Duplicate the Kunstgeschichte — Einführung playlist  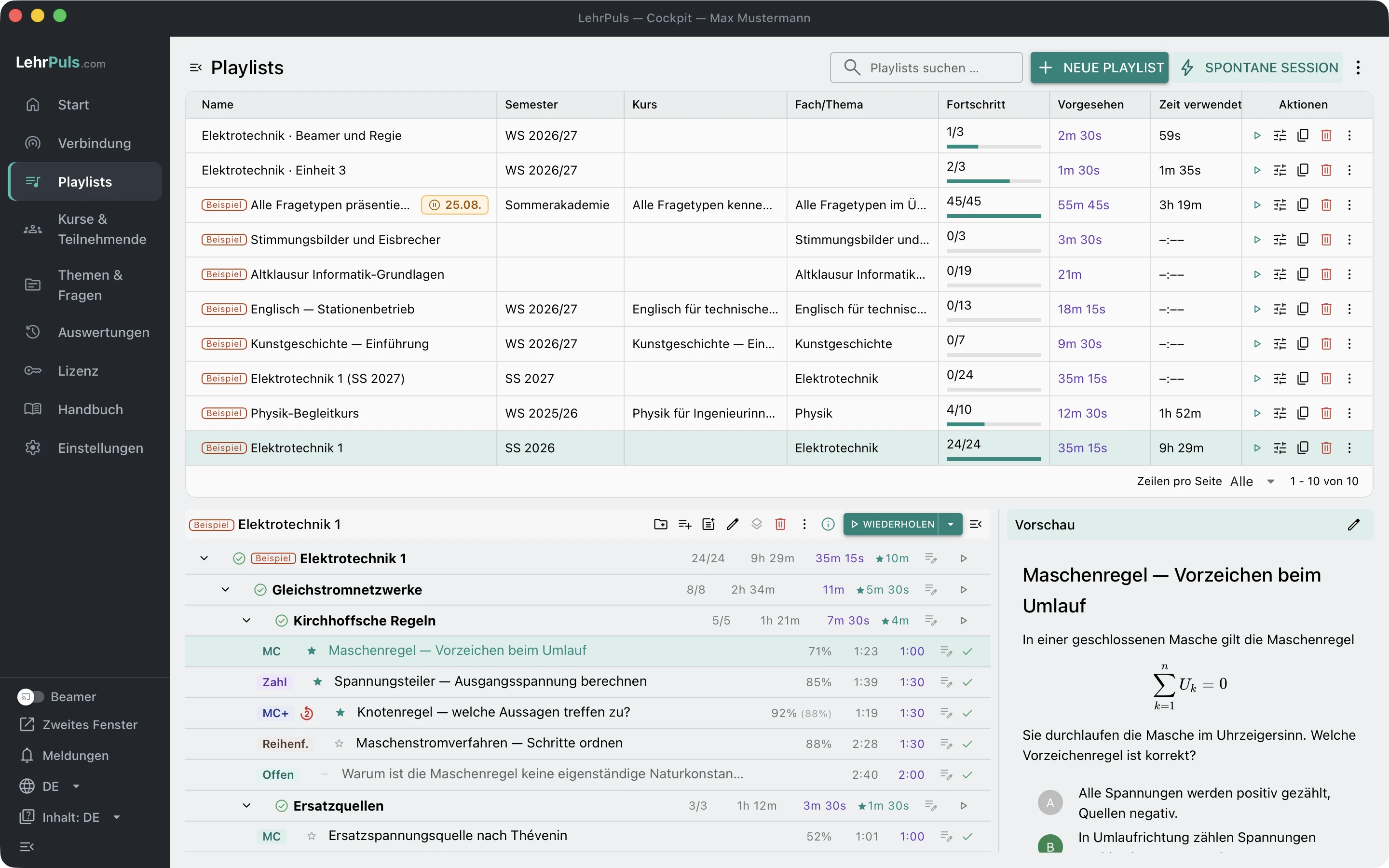pos(1303,343)
